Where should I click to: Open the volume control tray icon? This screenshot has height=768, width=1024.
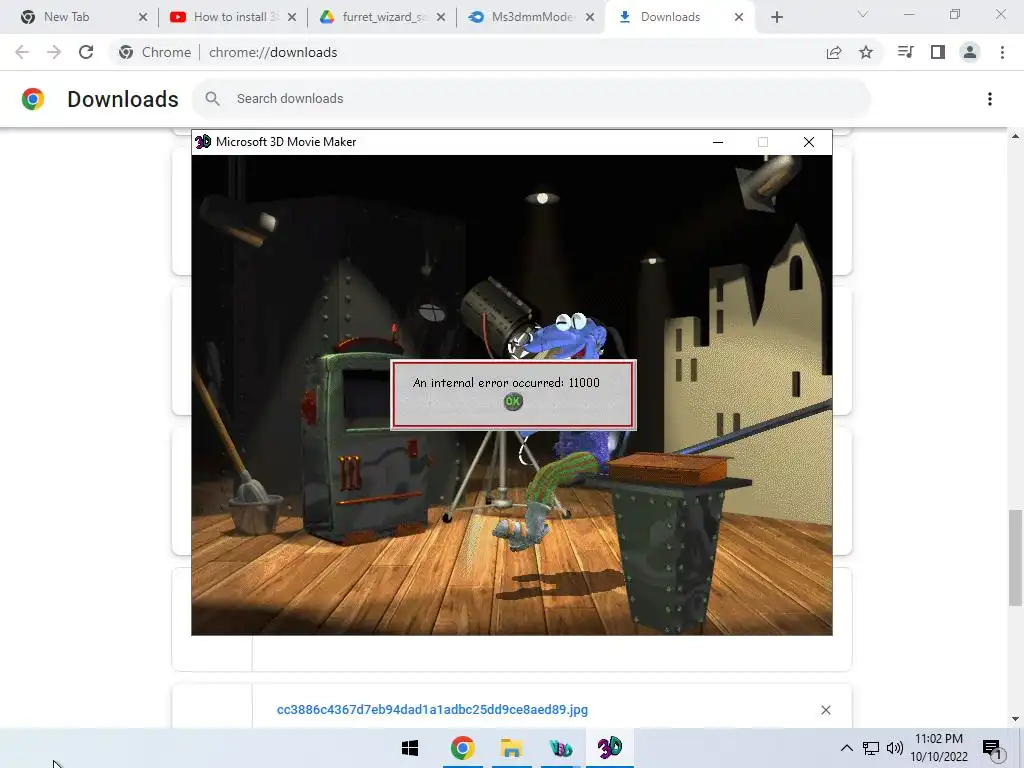(895, 748)
